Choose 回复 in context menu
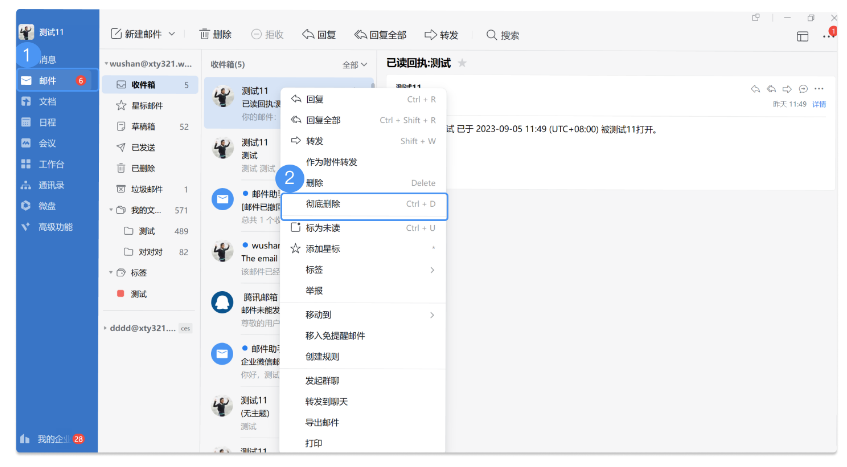This screenshot has height=467, width=847. [x=363, y=99]
